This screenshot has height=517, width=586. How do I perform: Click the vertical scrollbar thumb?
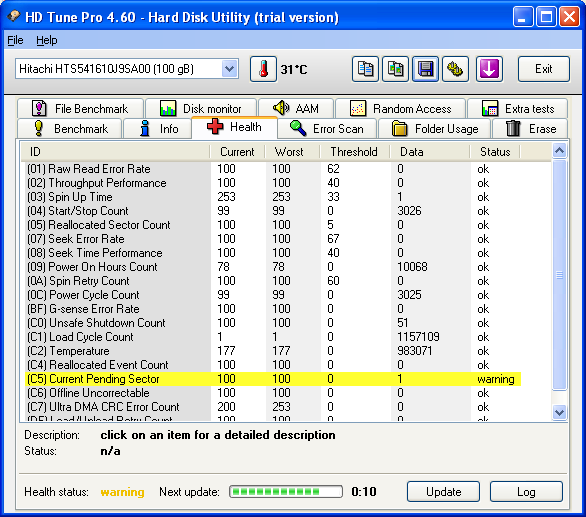(559, 275)
